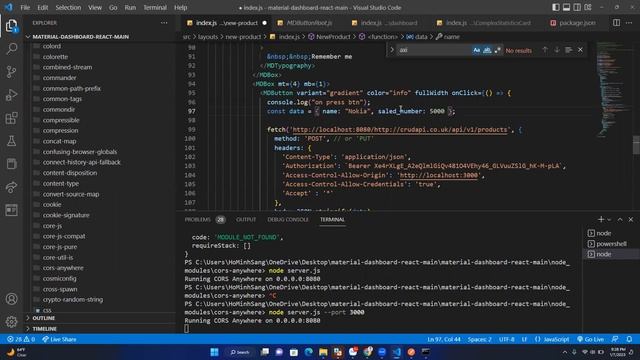This screenshot has width=640, height=360.
Task: Close the find widget
Action: pos(580,50)
